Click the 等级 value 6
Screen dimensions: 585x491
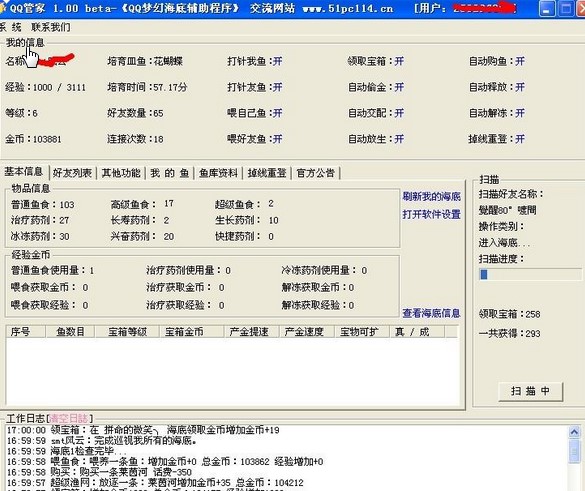[35, 113]
